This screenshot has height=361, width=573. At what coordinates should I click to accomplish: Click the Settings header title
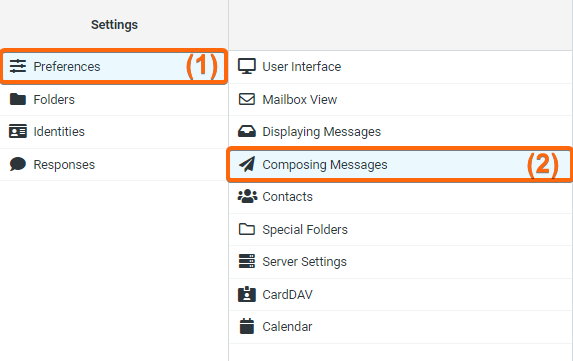(x=114, y=24)
